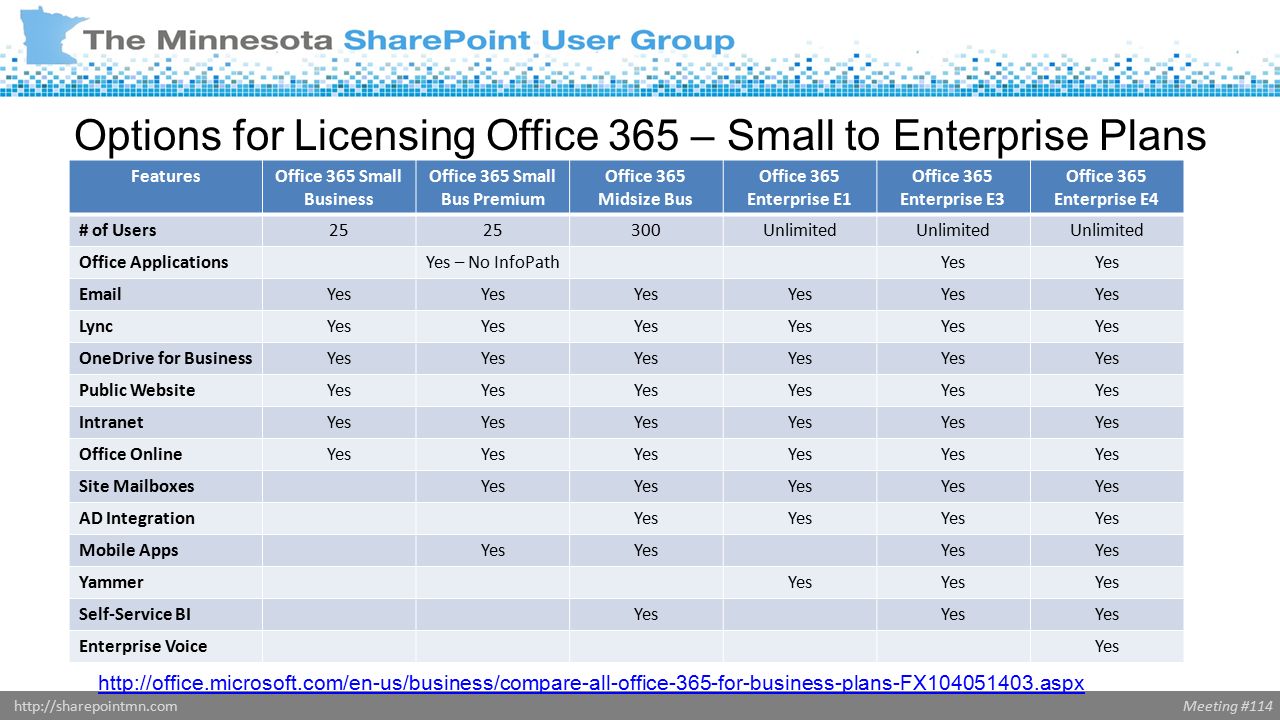Click Yes for Office Applications under Enterprise E3
1280x720 pixels.
tap(953, 262)
